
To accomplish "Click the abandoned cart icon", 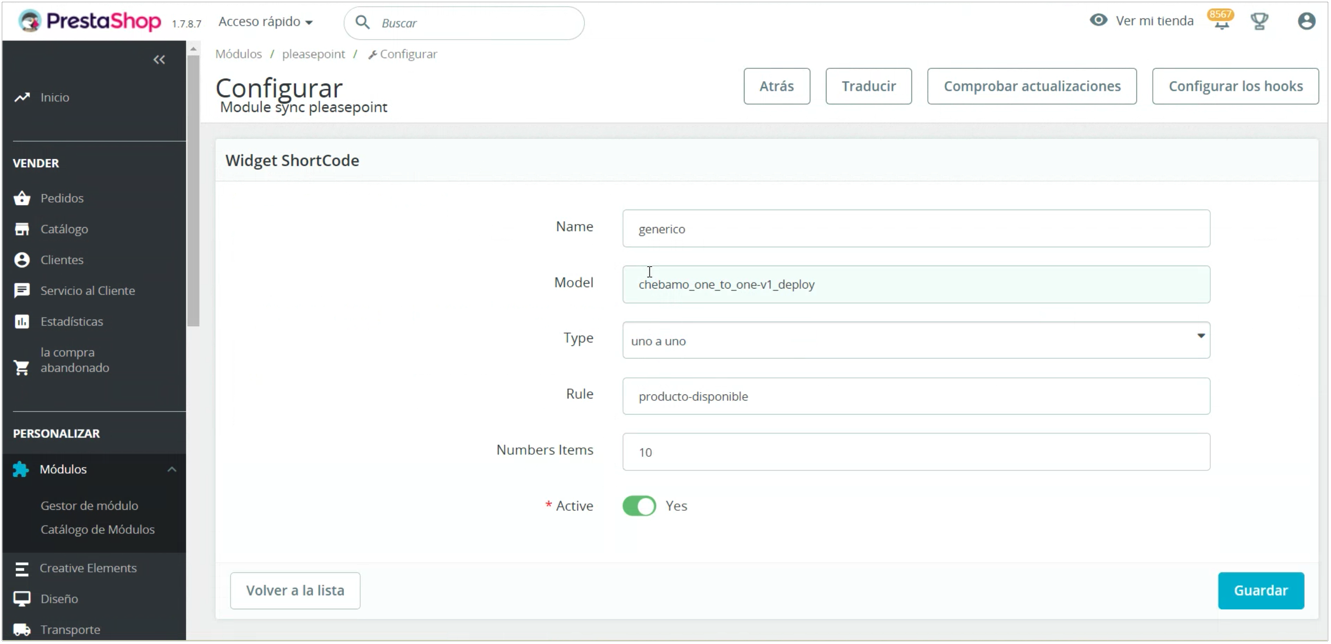I will tap(22, 367).
